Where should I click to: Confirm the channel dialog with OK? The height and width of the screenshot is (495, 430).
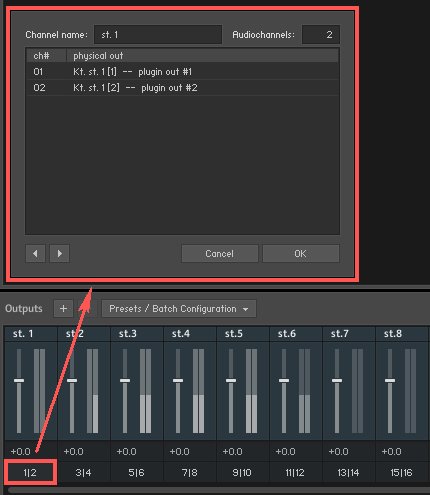pos(301,254)
